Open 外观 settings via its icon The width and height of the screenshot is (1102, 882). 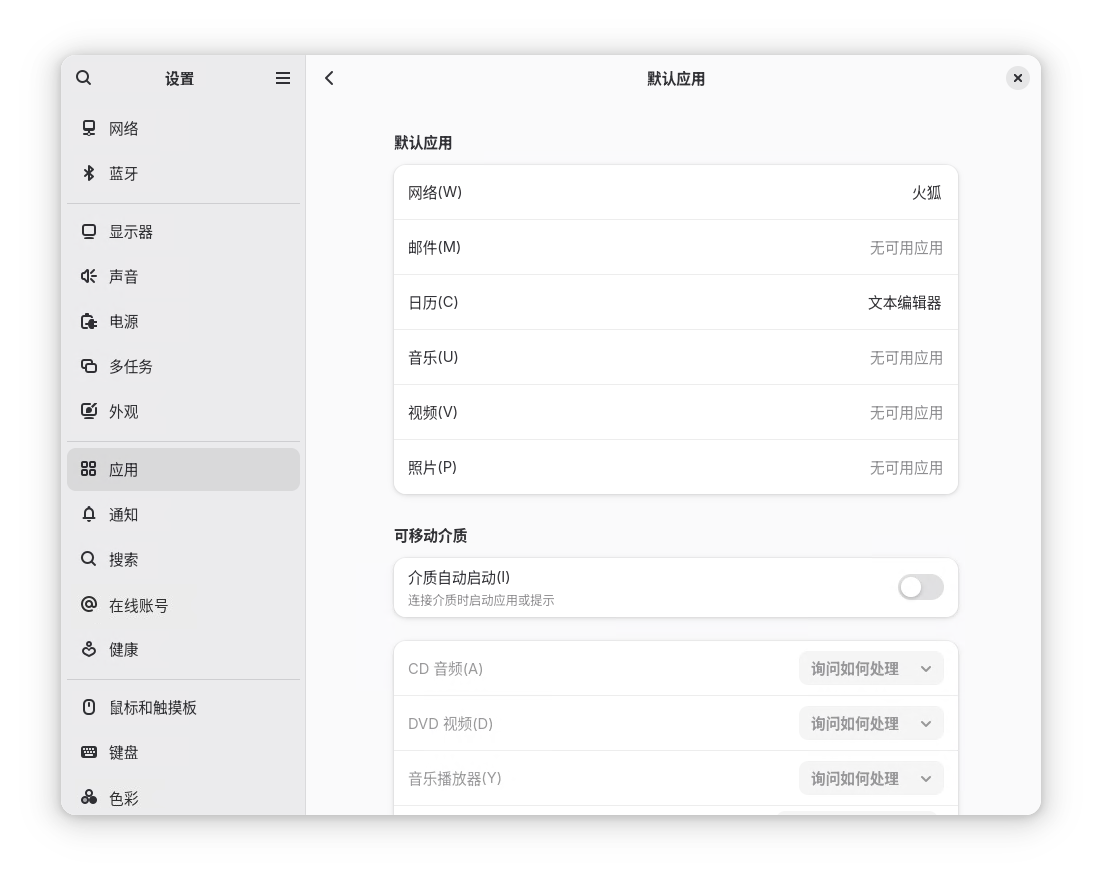coord(88,411)
